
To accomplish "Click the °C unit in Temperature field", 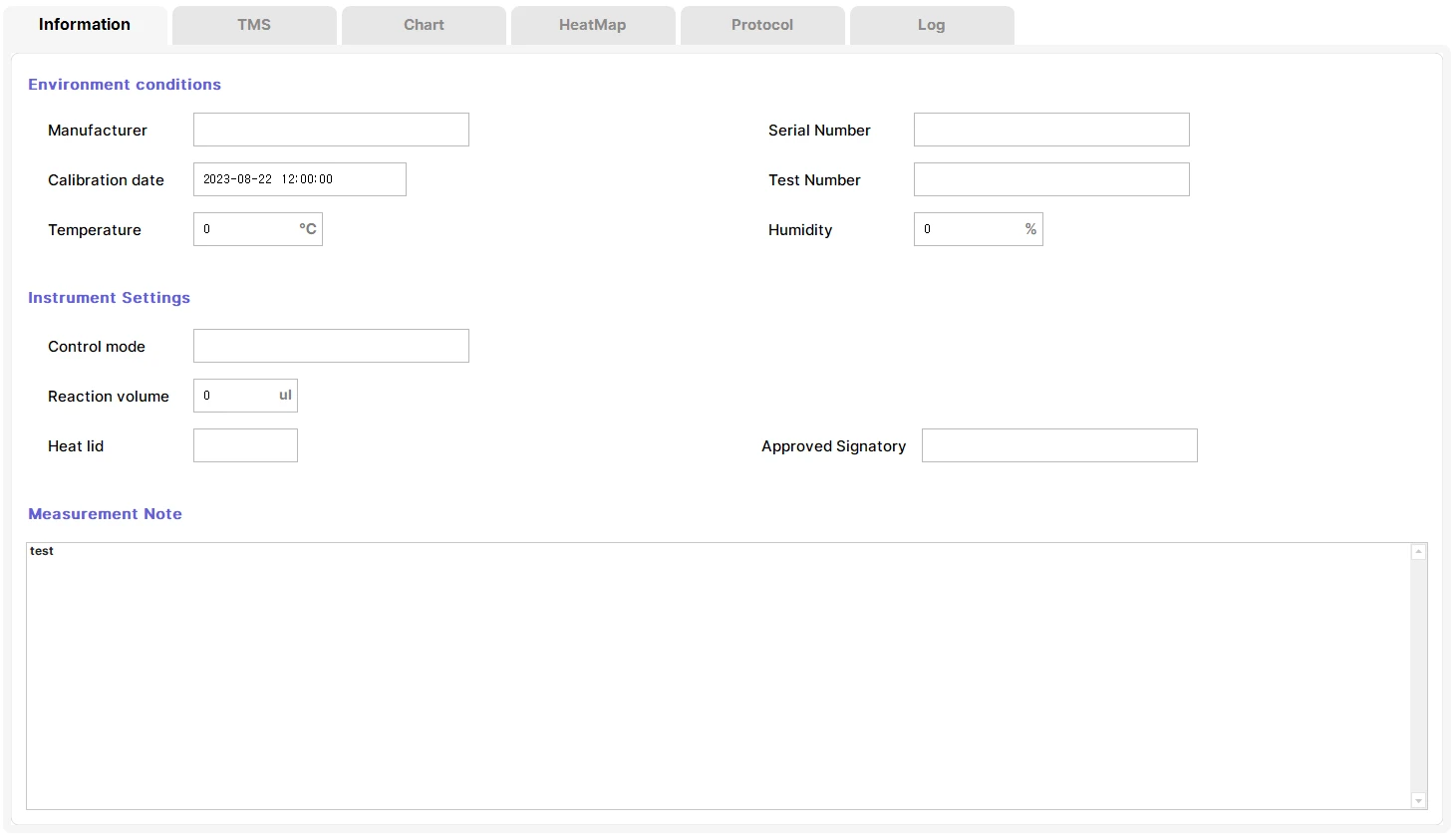I will 308,229.
